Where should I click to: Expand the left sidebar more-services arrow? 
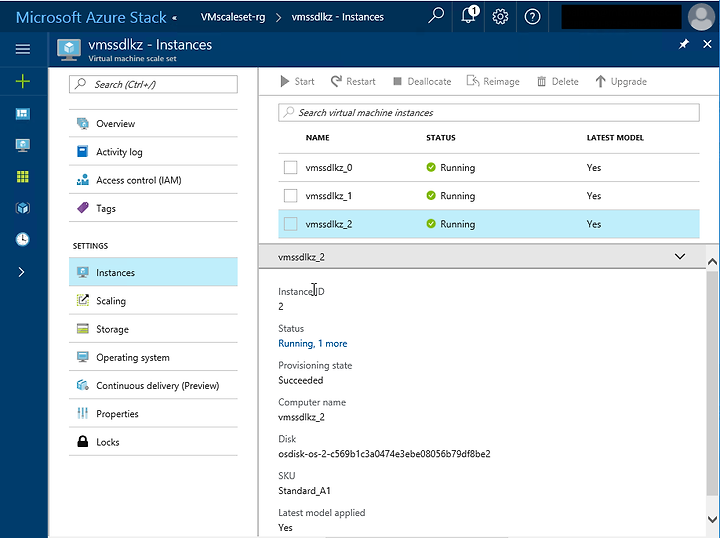coord(21,272)
